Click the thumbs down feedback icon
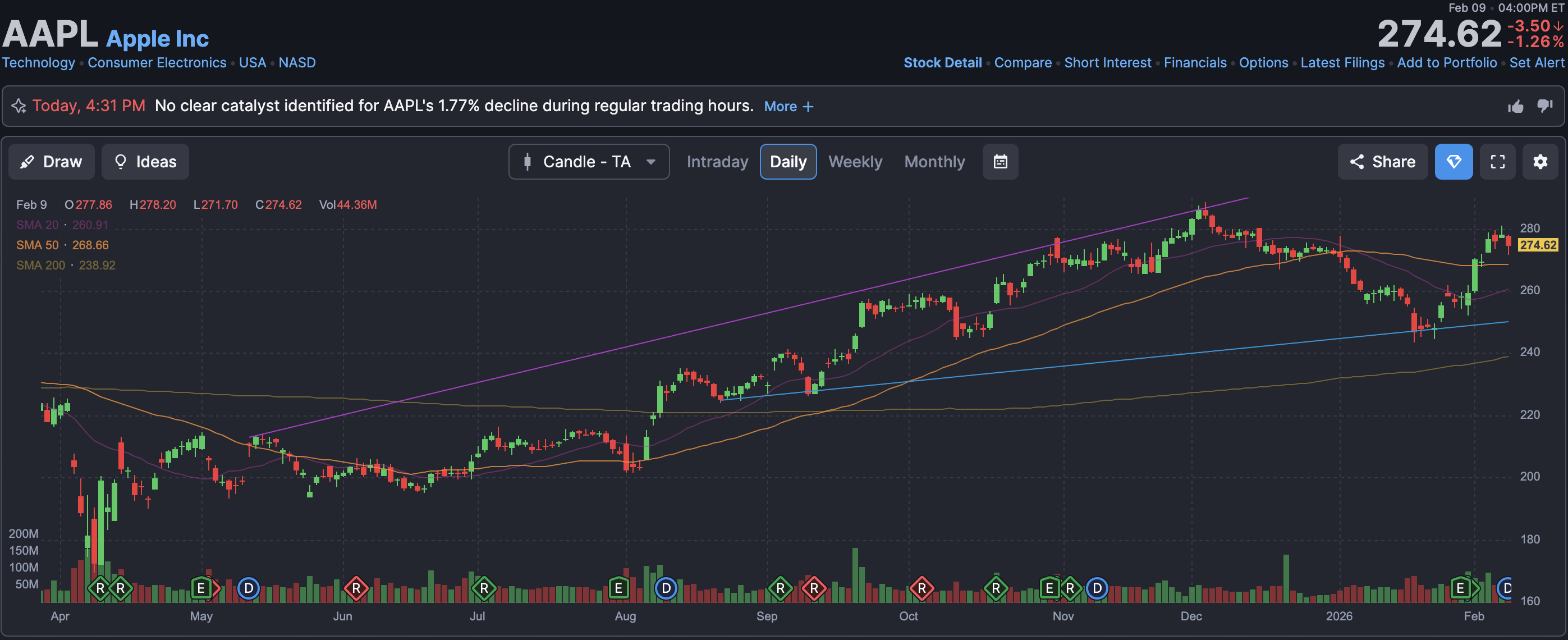The width and height of the screenshot is (1568, 640). [1544, 106]
